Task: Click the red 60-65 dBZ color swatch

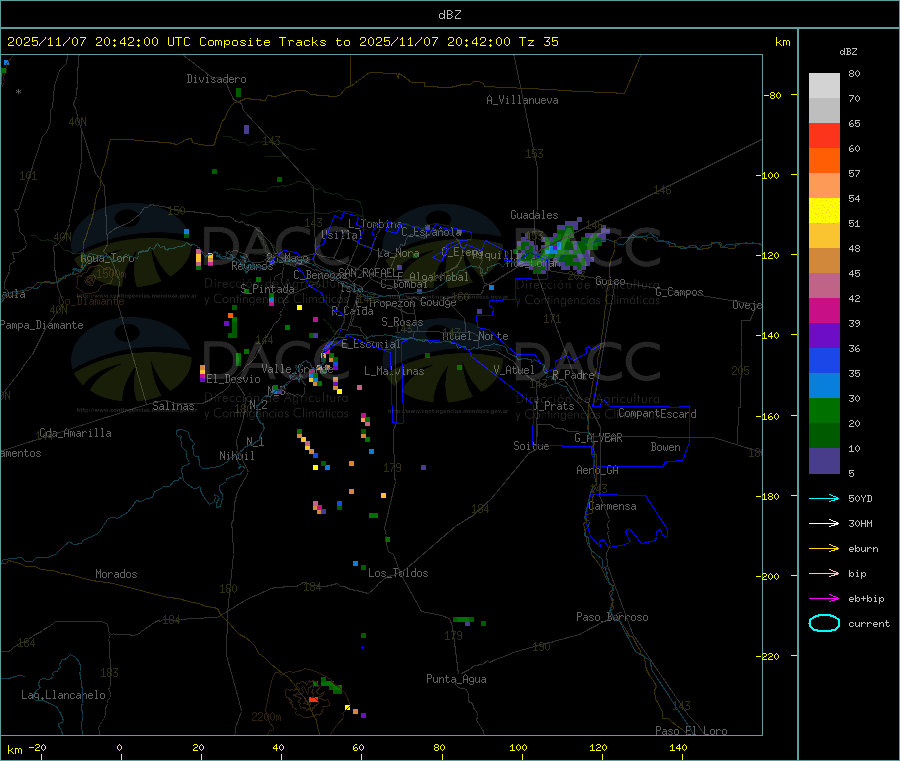Action: 824,136
